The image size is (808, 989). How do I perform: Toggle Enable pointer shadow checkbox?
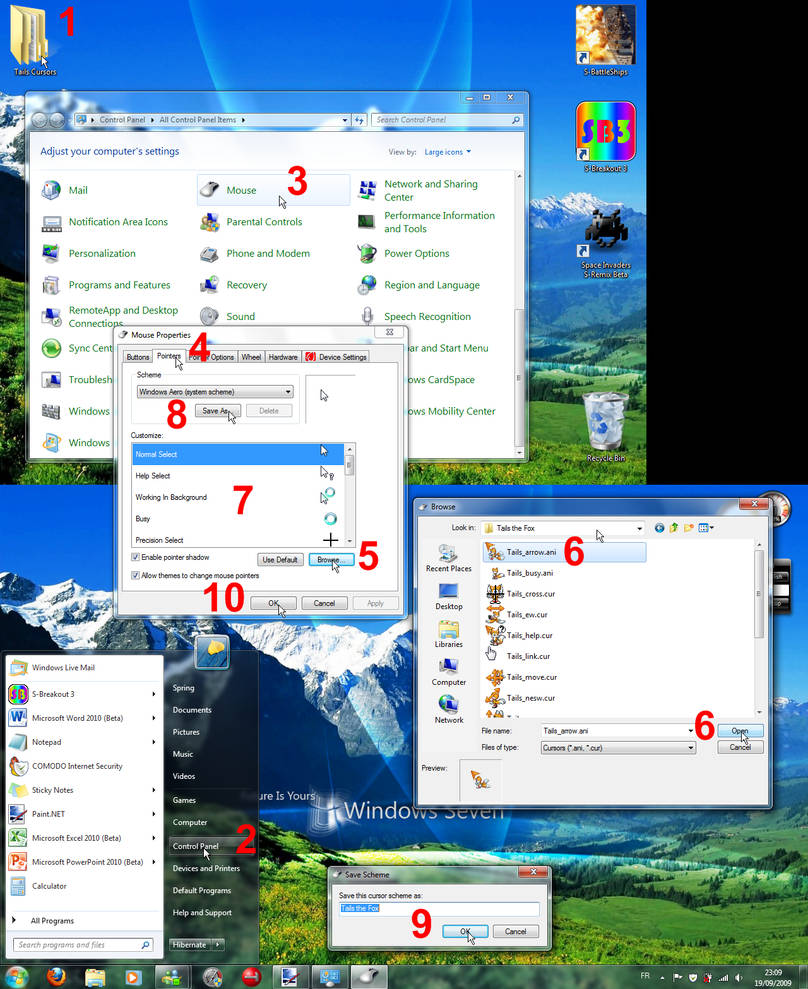[135, 557]
